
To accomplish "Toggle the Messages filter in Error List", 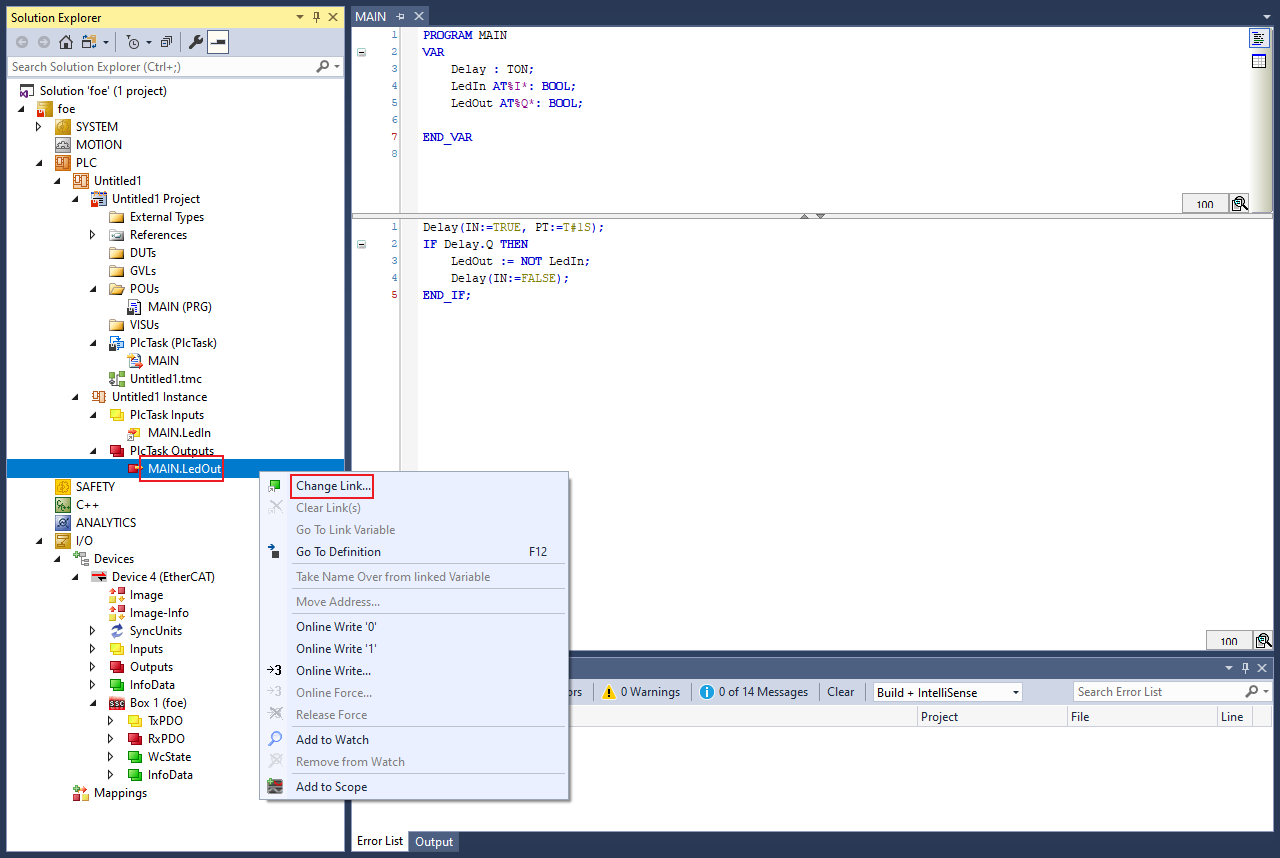I will (755, 692).
